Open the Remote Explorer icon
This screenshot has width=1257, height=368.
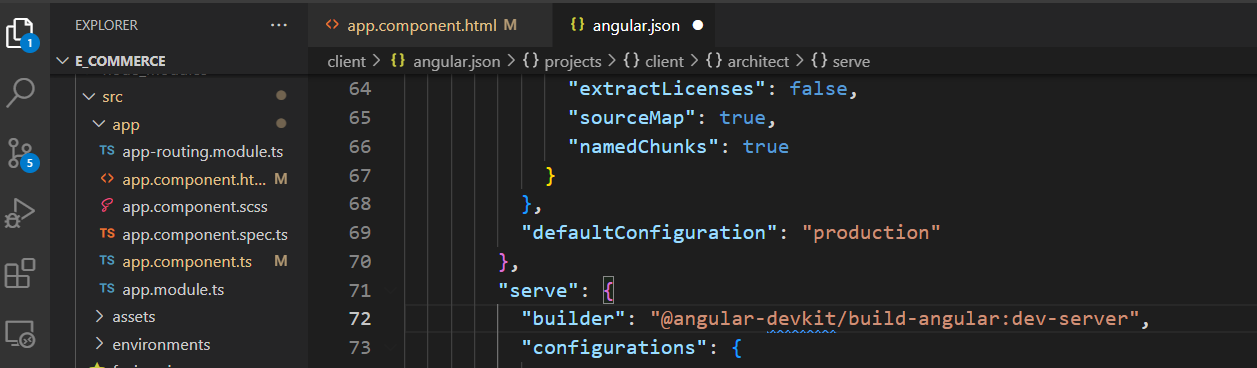point(21,333)
